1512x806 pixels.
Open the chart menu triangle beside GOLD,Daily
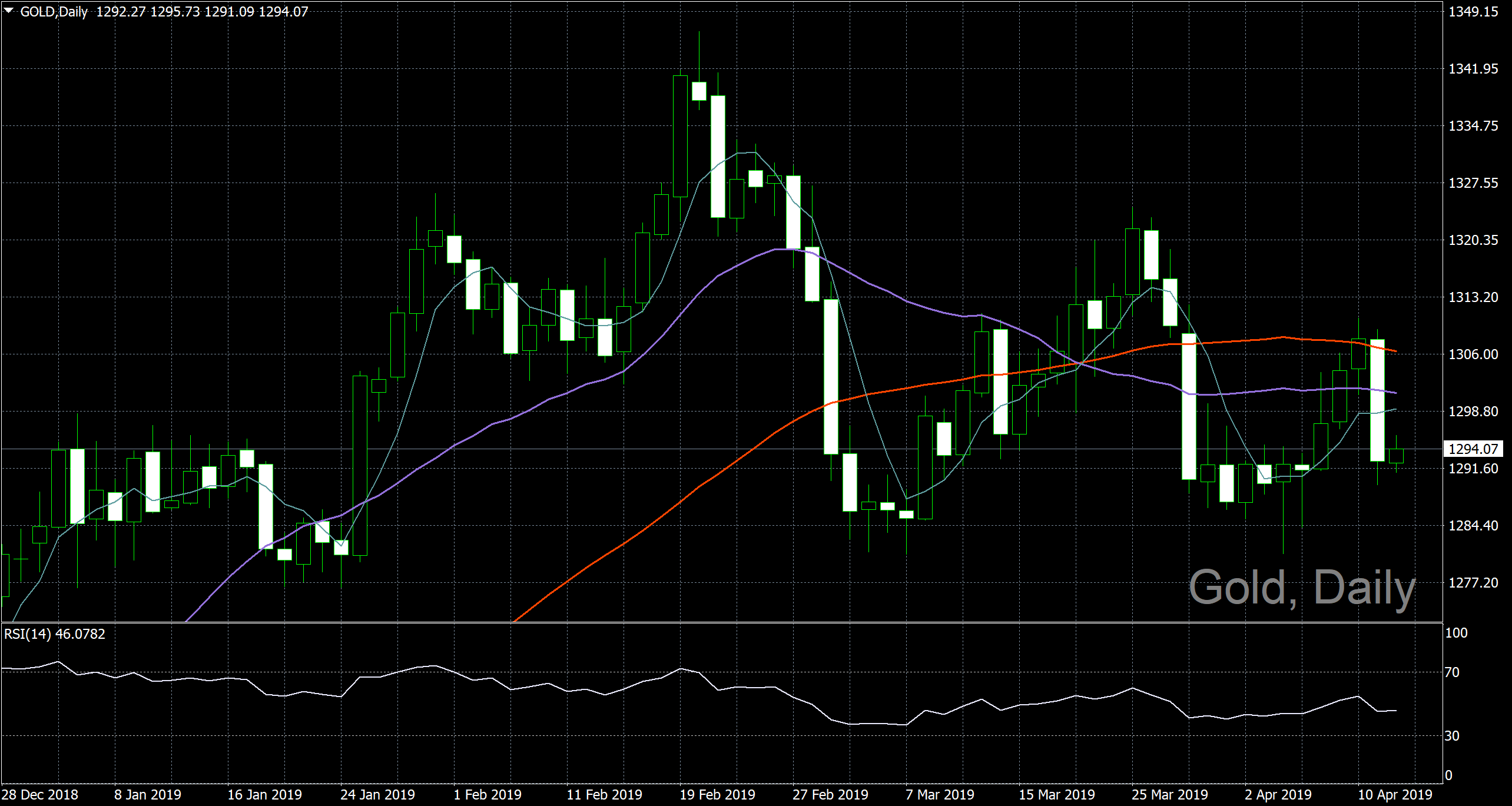pos(9,11)
